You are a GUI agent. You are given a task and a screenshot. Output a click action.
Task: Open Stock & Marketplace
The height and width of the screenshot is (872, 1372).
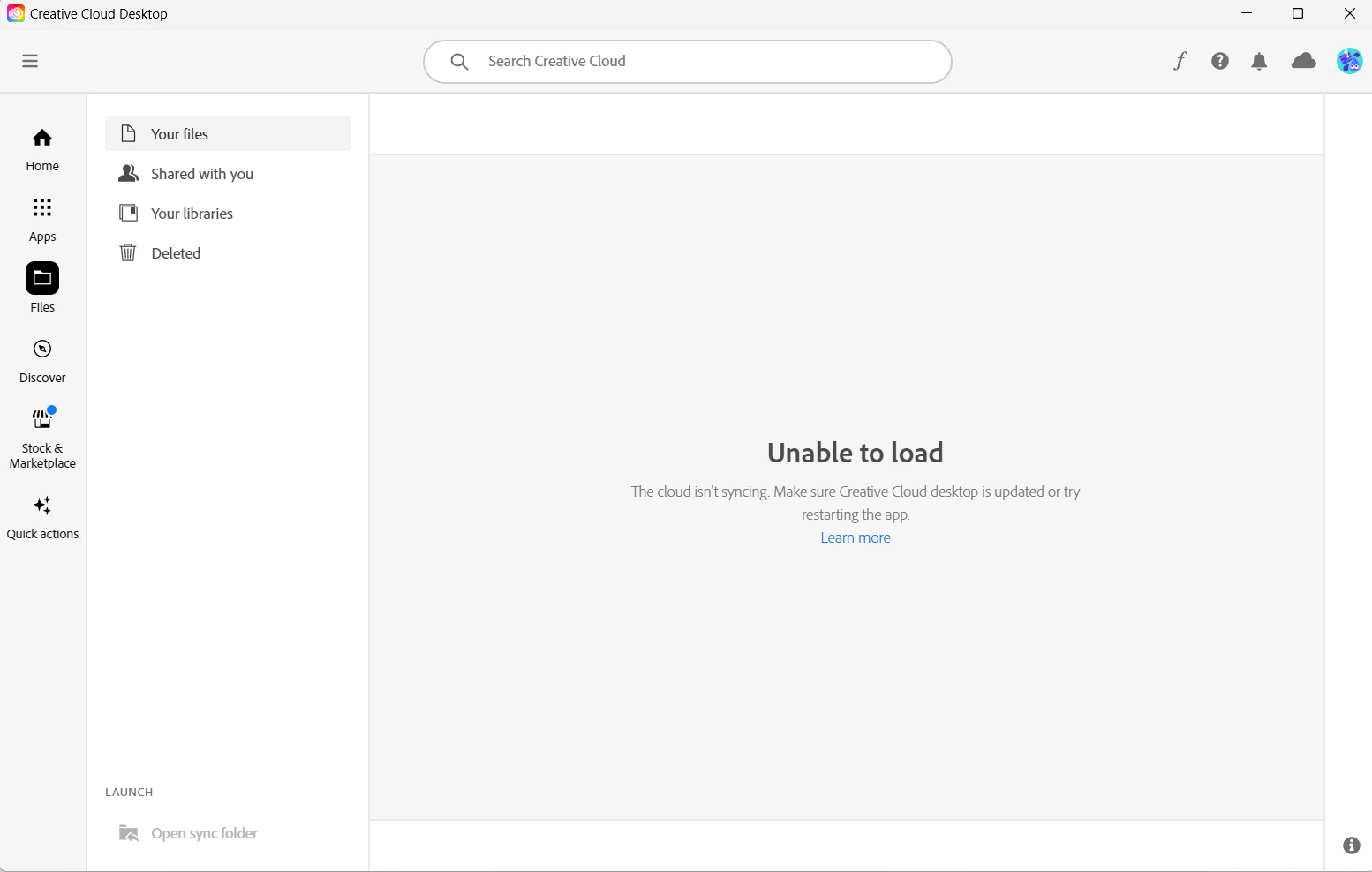(42, 438)
